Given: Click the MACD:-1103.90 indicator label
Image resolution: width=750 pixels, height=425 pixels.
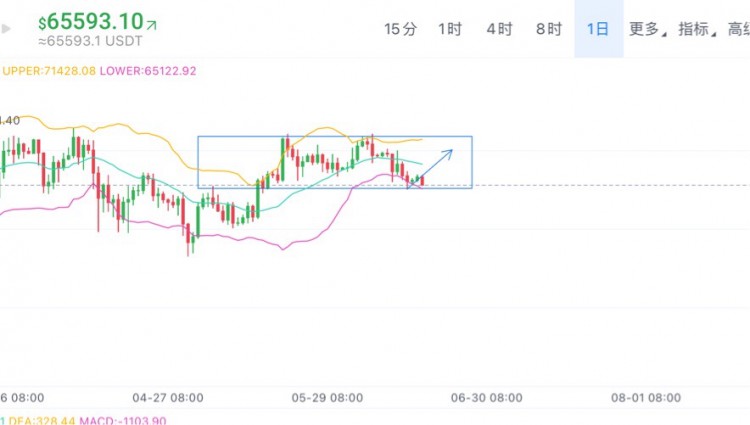Looking at the screenshot, I should [123, 421].
